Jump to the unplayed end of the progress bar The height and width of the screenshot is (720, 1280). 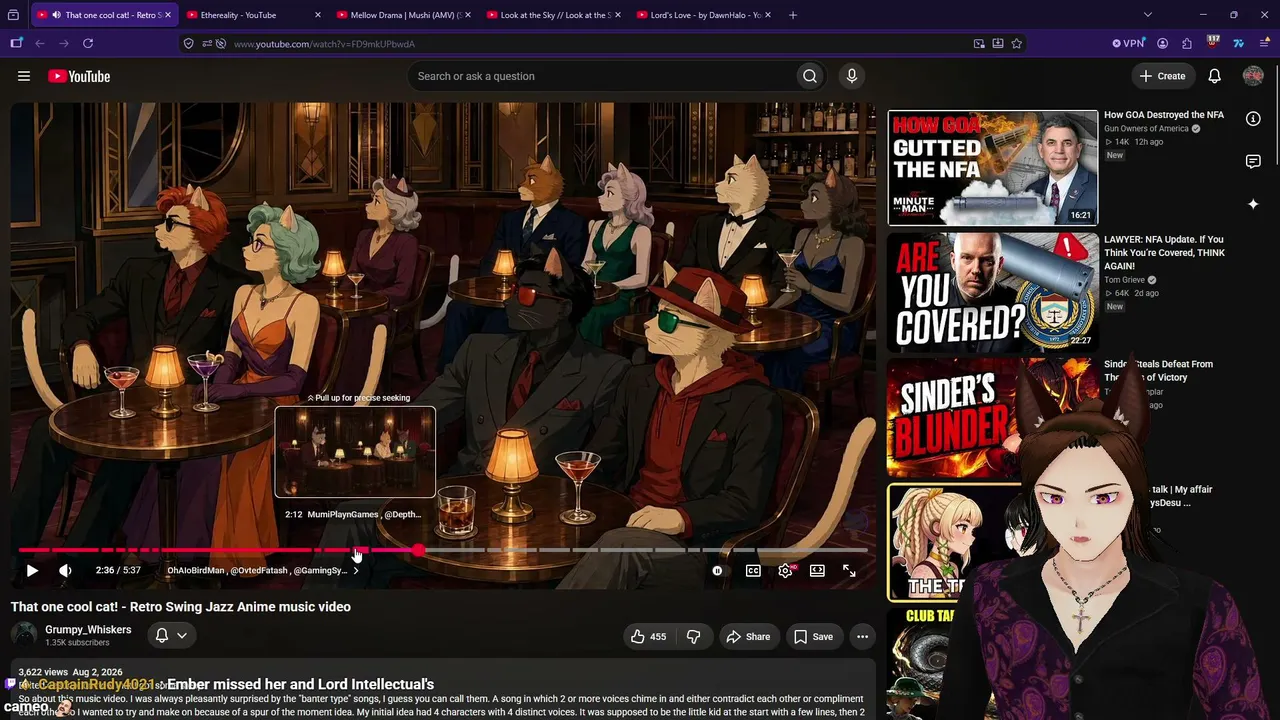(x=866, y=550)
